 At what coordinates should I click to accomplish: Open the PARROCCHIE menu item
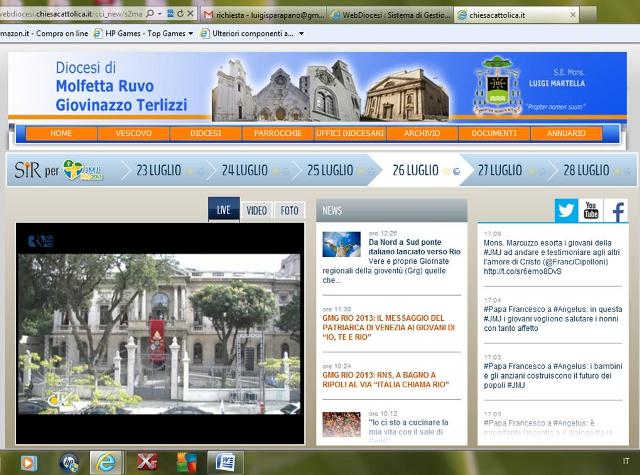coord(277,133)
